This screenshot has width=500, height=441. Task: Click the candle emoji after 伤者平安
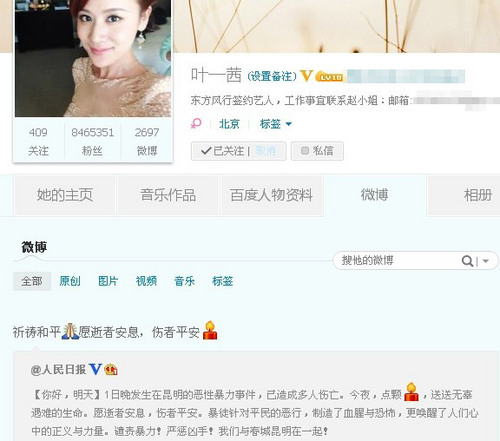point(210,330)
